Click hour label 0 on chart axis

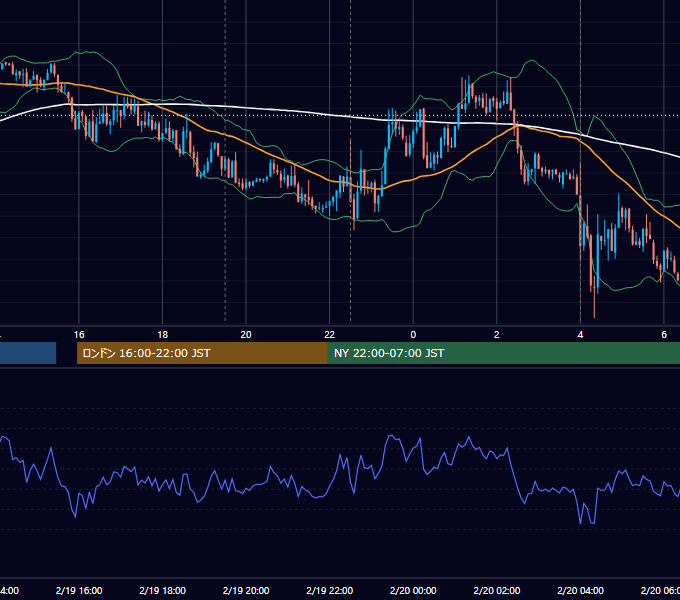pos(413,335)
